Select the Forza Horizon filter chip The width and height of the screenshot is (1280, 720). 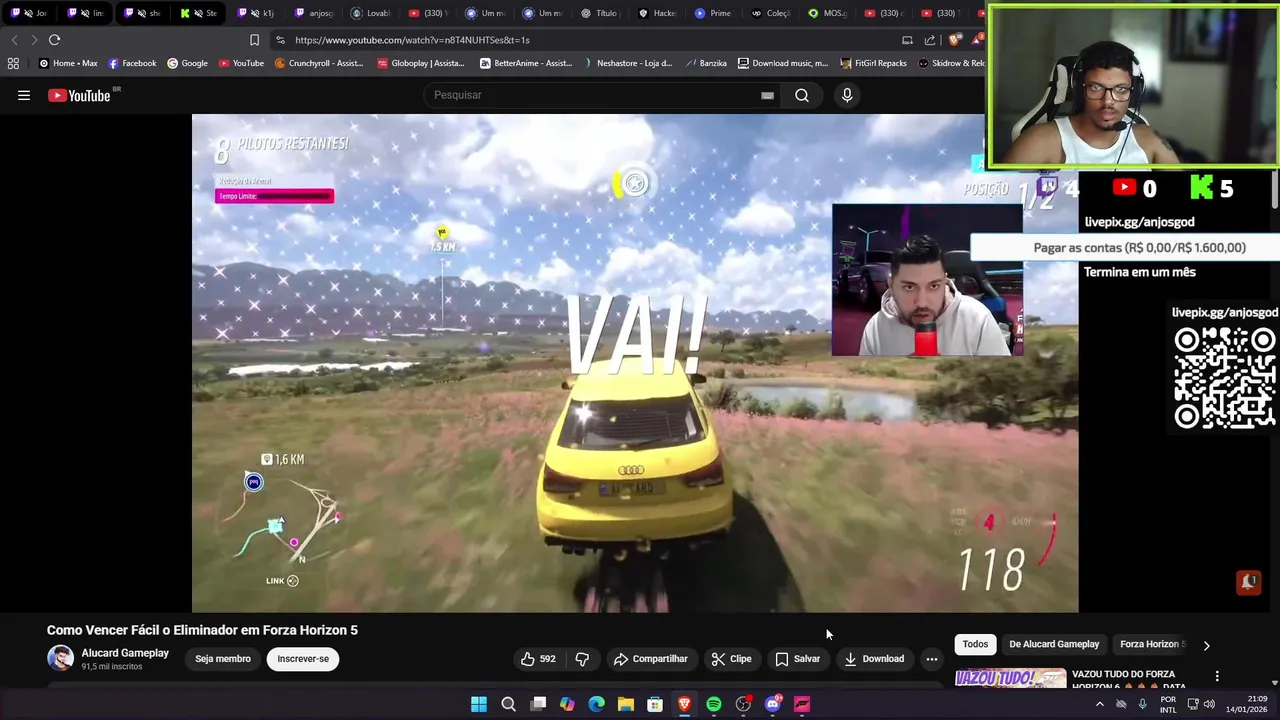click(x=1151, y=644)
